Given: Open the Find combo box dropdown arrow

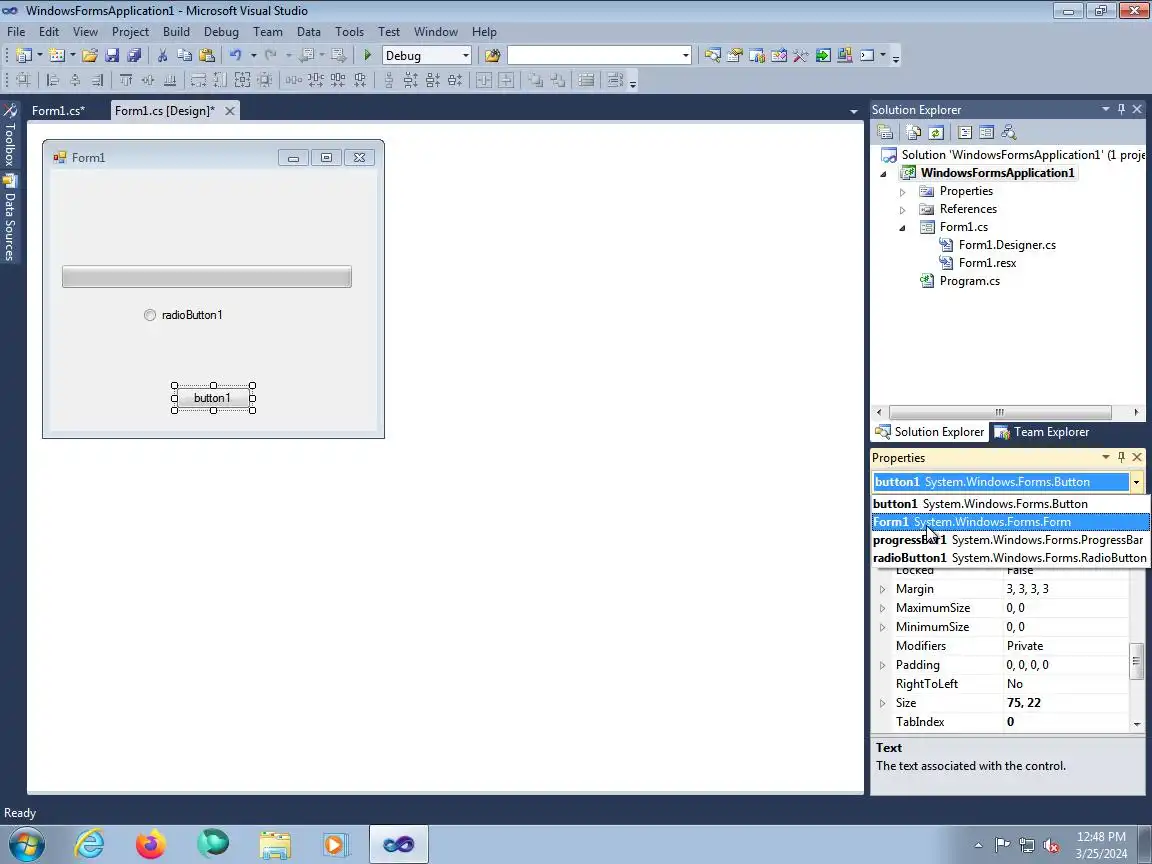Looking at the screenshot, I should click(685, 56).
